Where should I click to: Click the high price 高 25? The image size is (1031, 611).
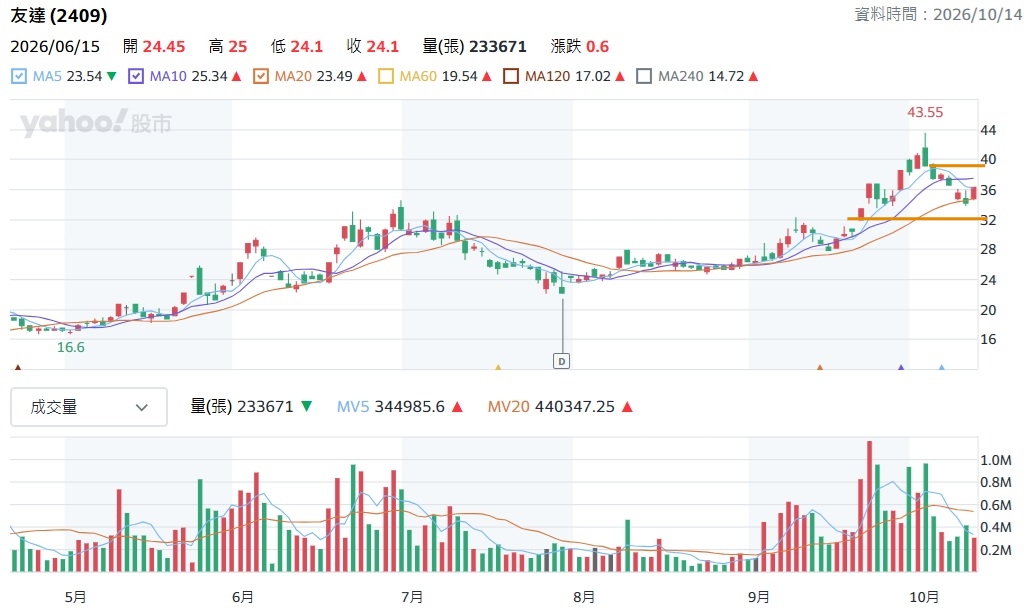tap(228, 47)
